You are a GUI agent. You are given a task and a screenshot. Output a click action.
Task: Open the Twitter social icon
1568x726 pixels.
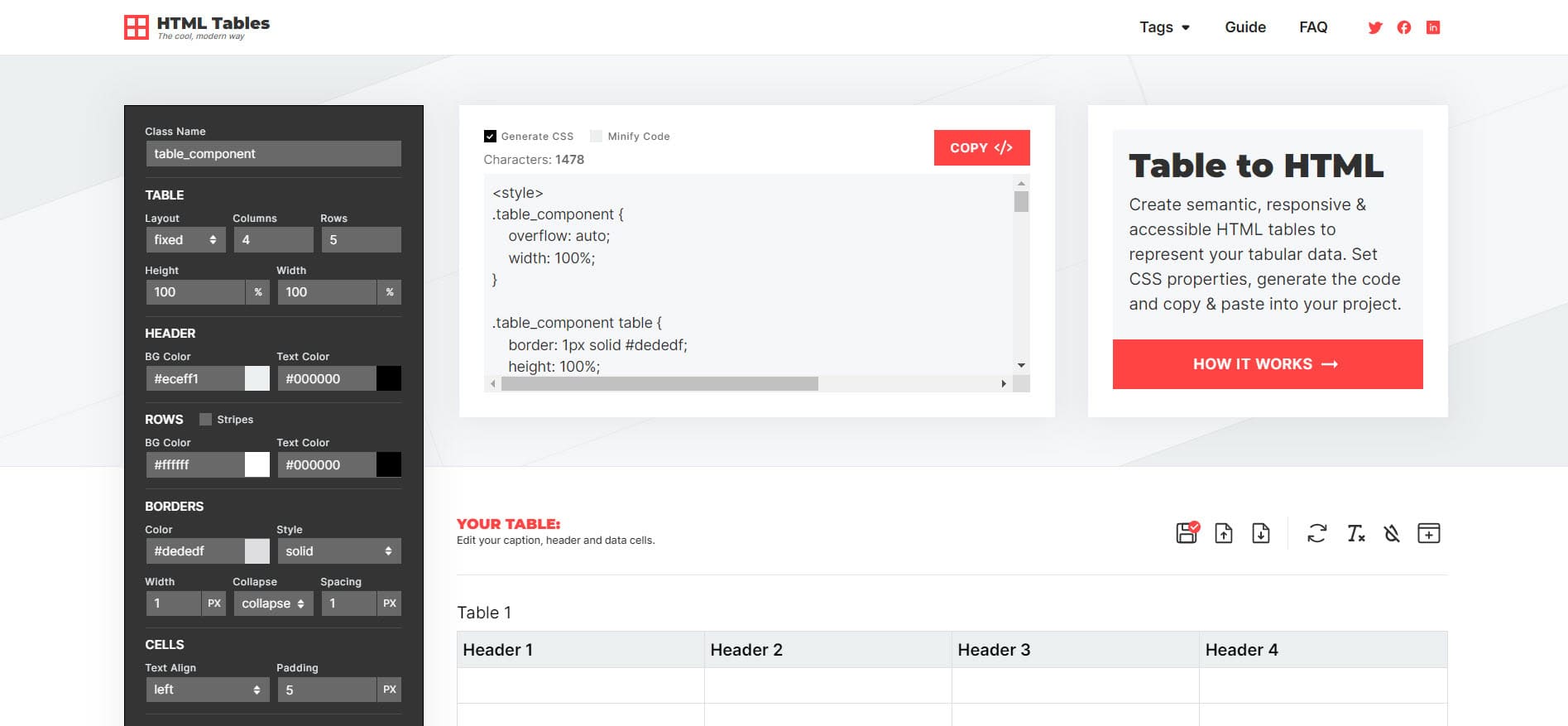(x=1375, y=27)
